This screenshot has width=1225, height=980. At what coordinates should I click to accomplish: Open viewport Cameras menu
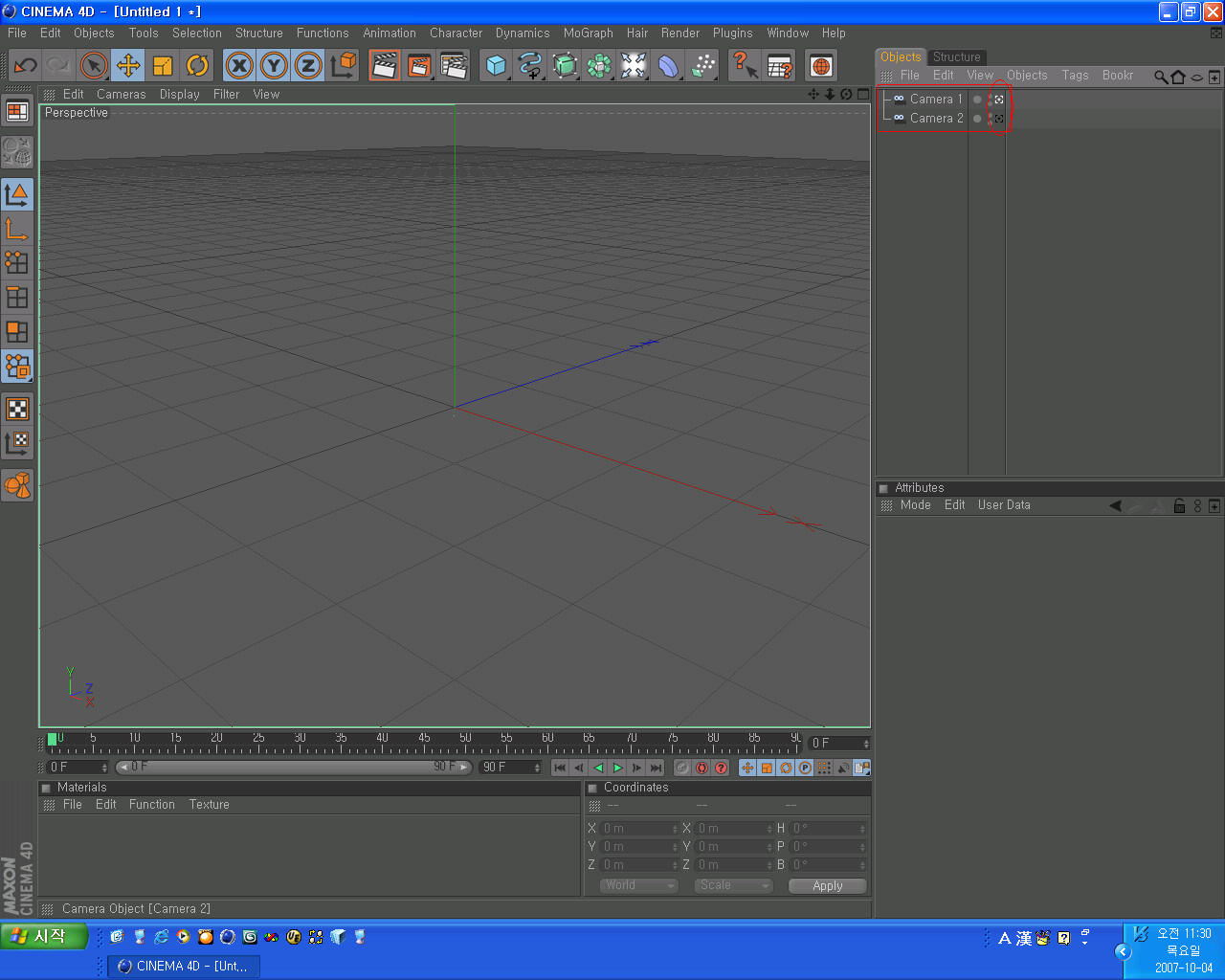[122, 95]
